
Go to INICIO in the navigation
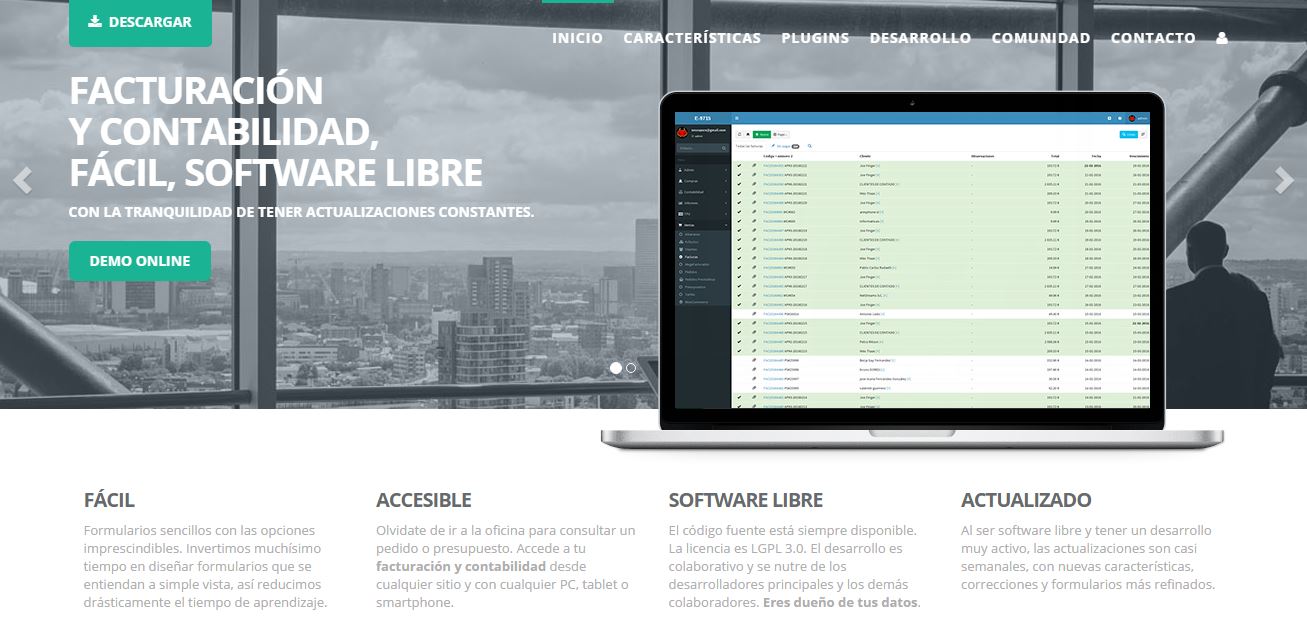tap(577, 38)
